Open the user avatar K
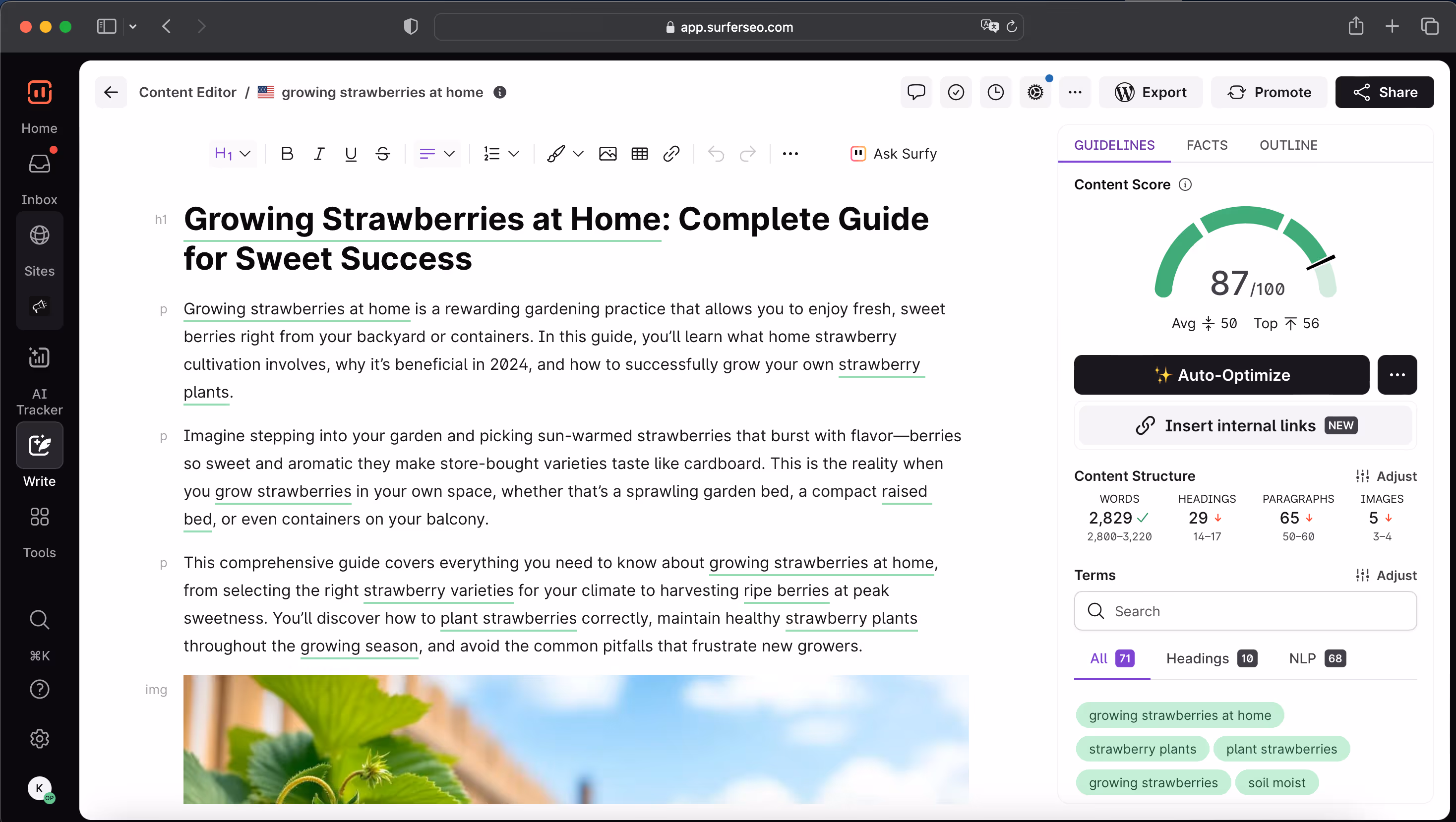The image size is (1456, 822). 40,788
